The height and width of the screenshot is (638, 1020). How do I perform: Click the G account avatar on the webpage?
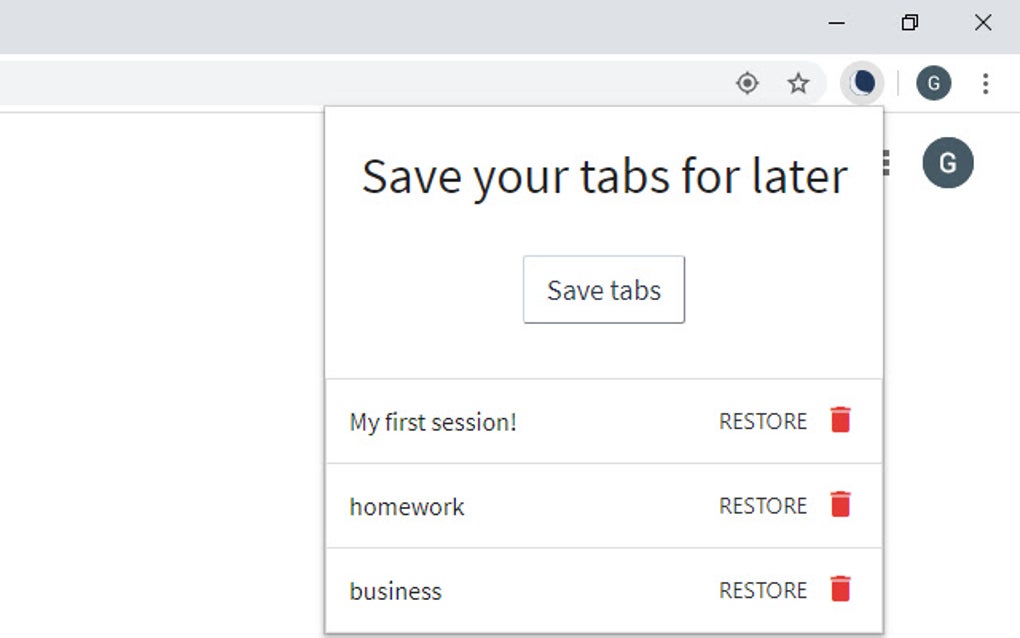947,162
